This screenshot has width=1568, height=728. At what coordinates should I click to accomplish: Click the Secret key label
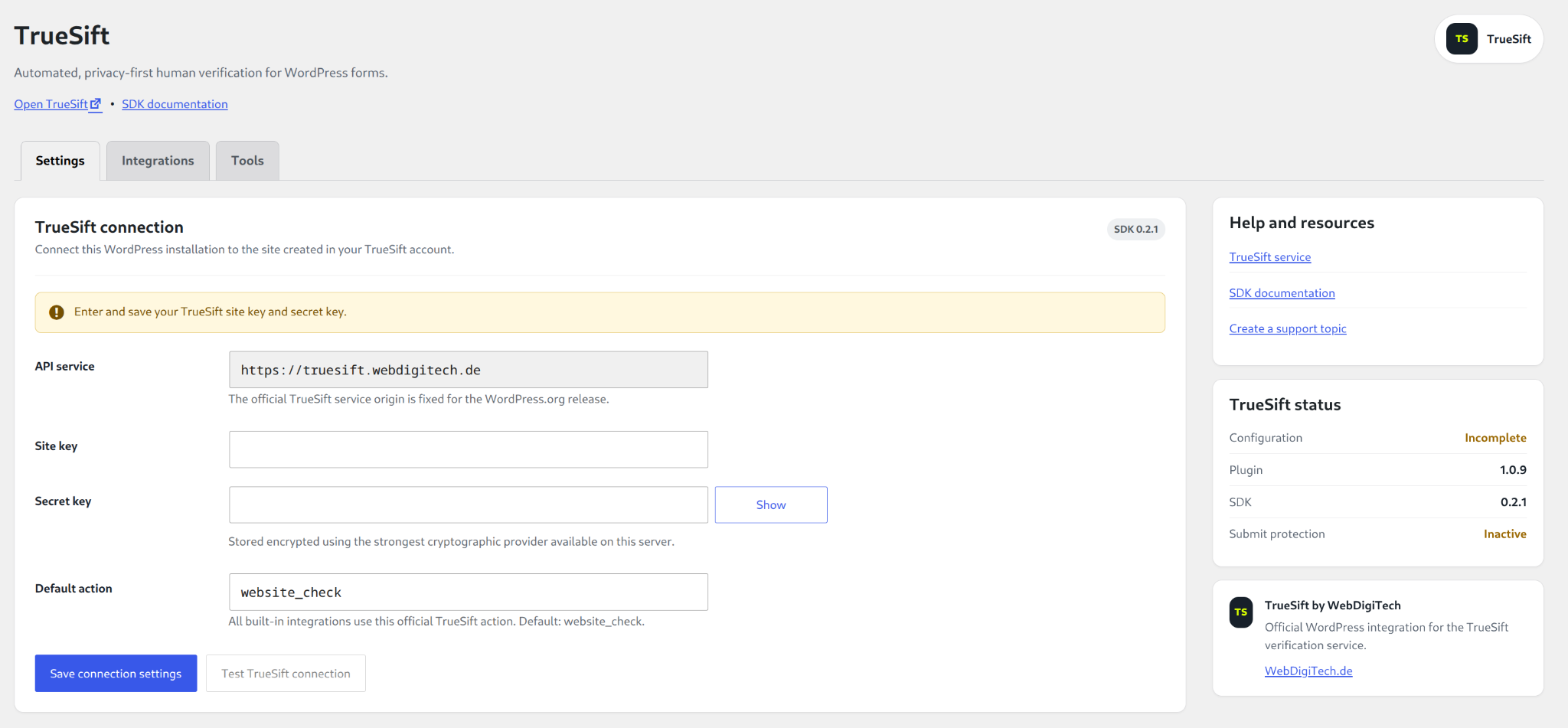click(x=63, y=501)
